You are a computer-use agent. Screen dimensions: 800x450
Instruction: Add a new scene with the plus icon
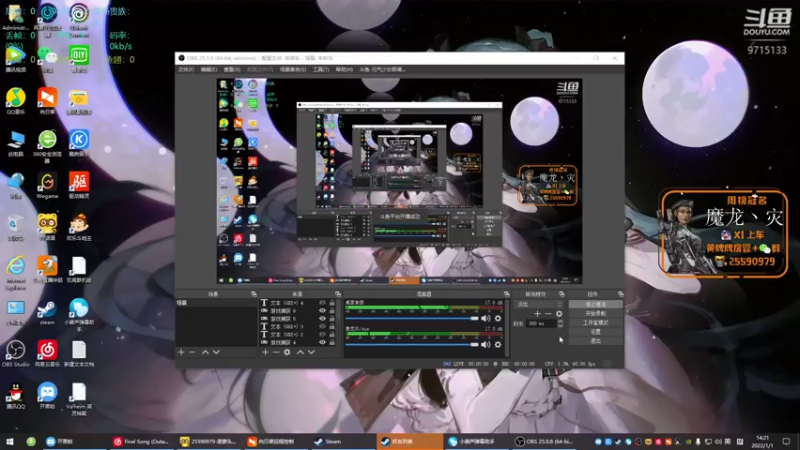click(x=181, y=352)
